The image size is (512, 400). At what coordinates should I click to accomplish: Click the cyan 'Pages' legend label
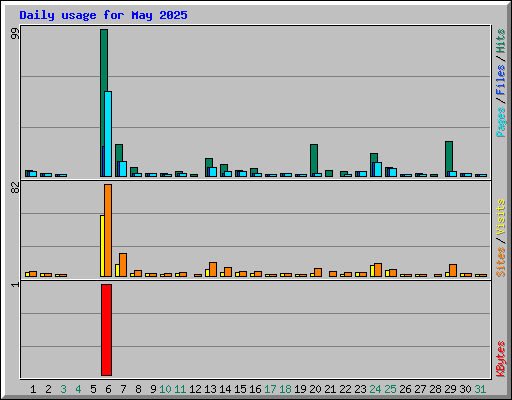coord(500,122)
